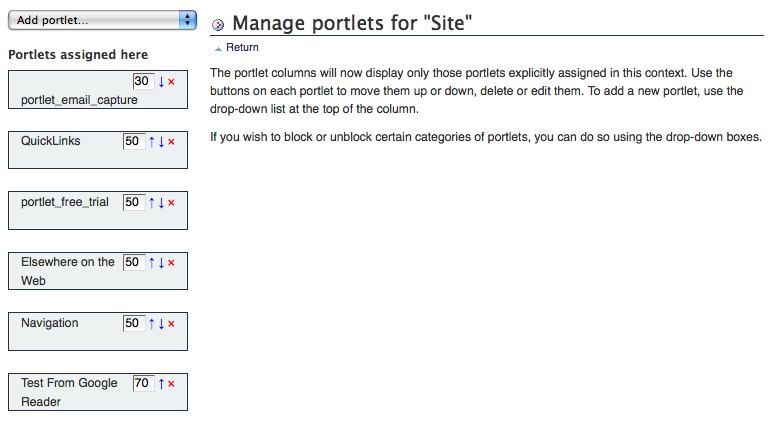772x438 pixels.
Task: Move Navigation portlet down
Action: [x=161, y=323]
